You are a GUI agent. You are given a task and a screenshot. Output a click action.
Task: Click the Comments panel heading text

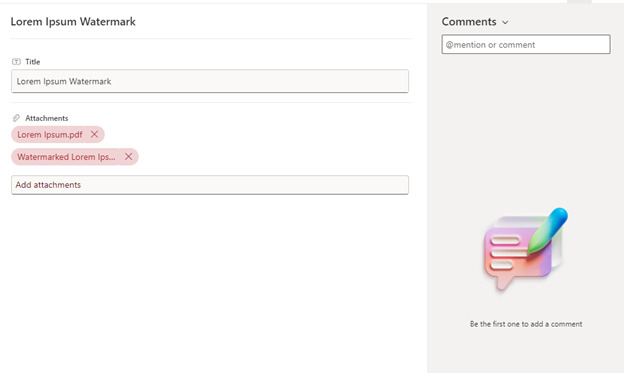pyautogui.click(x=469, y=21)
